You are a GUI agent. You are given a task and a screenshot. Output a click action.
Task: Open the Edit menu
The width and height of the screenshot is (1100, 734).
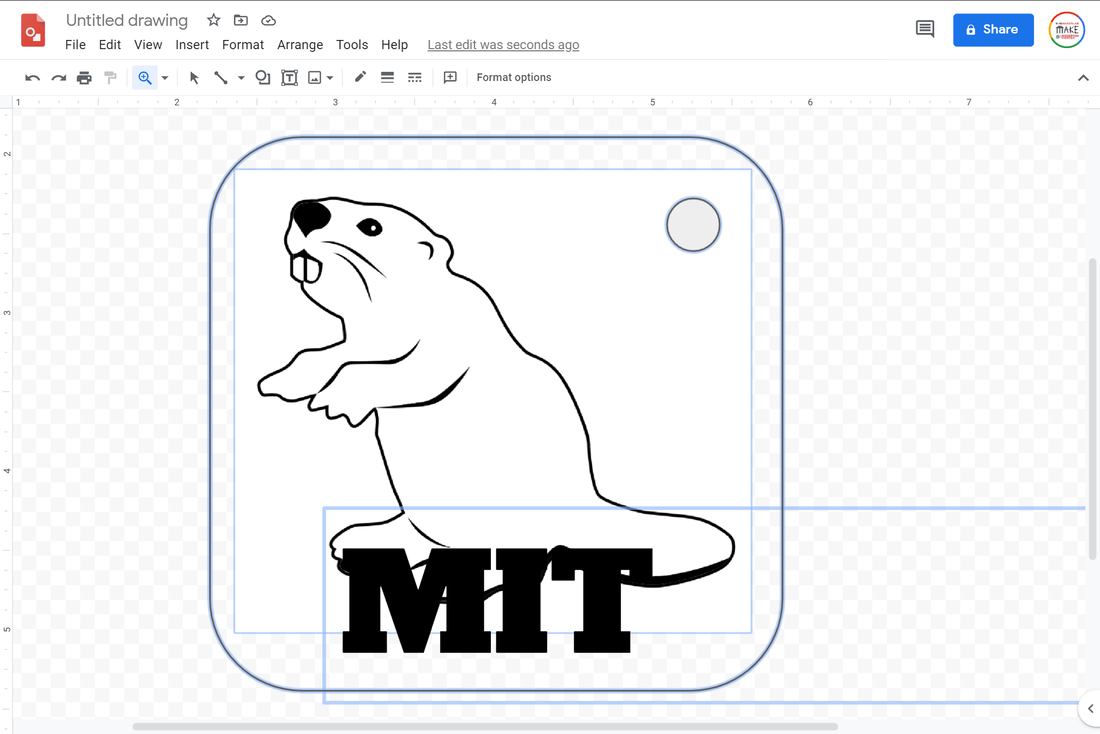[x=109, y=45]
